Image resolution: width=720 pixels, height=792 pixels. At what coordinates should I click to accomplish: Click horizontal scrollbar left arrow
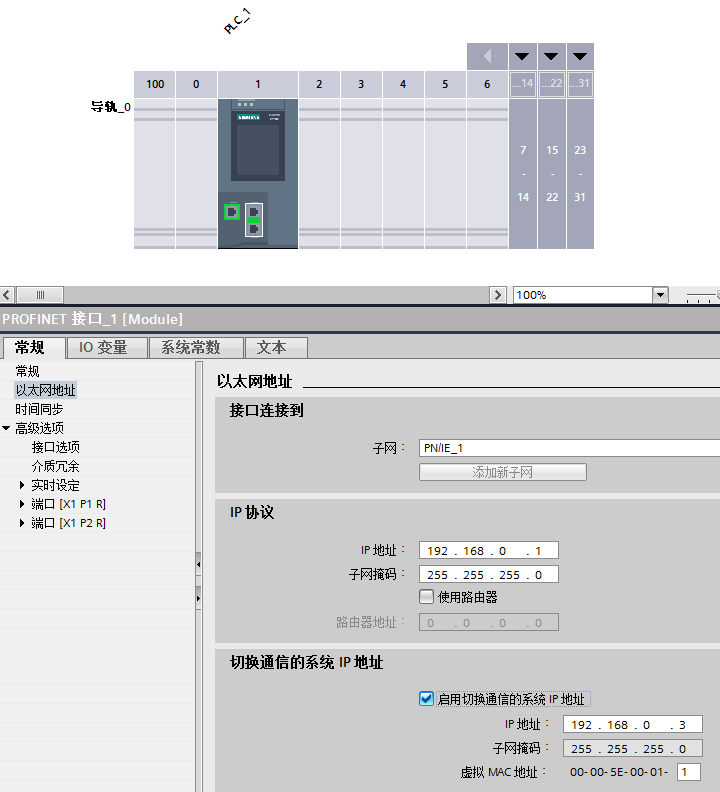(x=7, y=295)
